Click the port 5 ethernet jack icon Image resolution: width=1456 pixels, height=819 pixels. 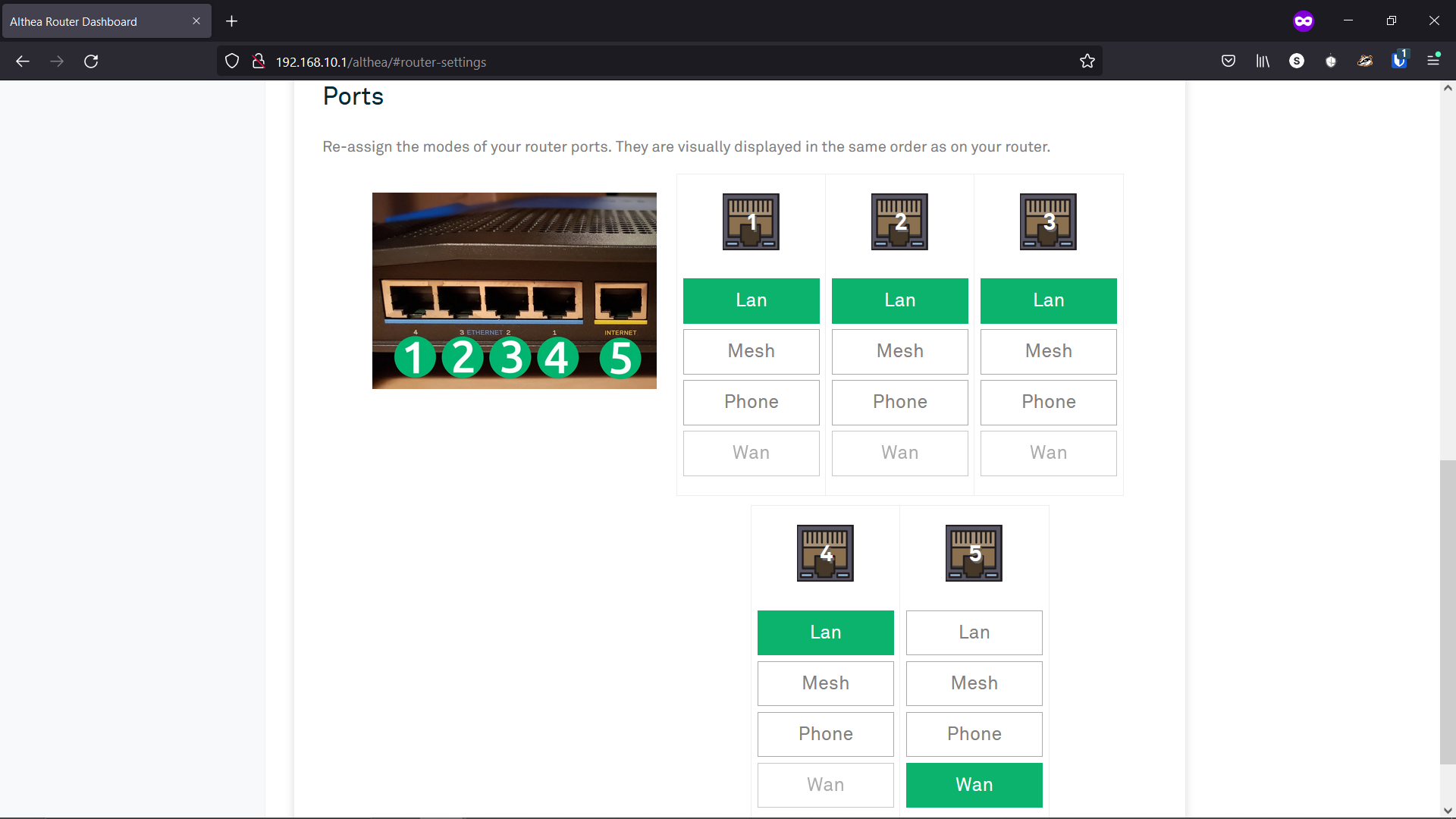click(x=974, y=553)
